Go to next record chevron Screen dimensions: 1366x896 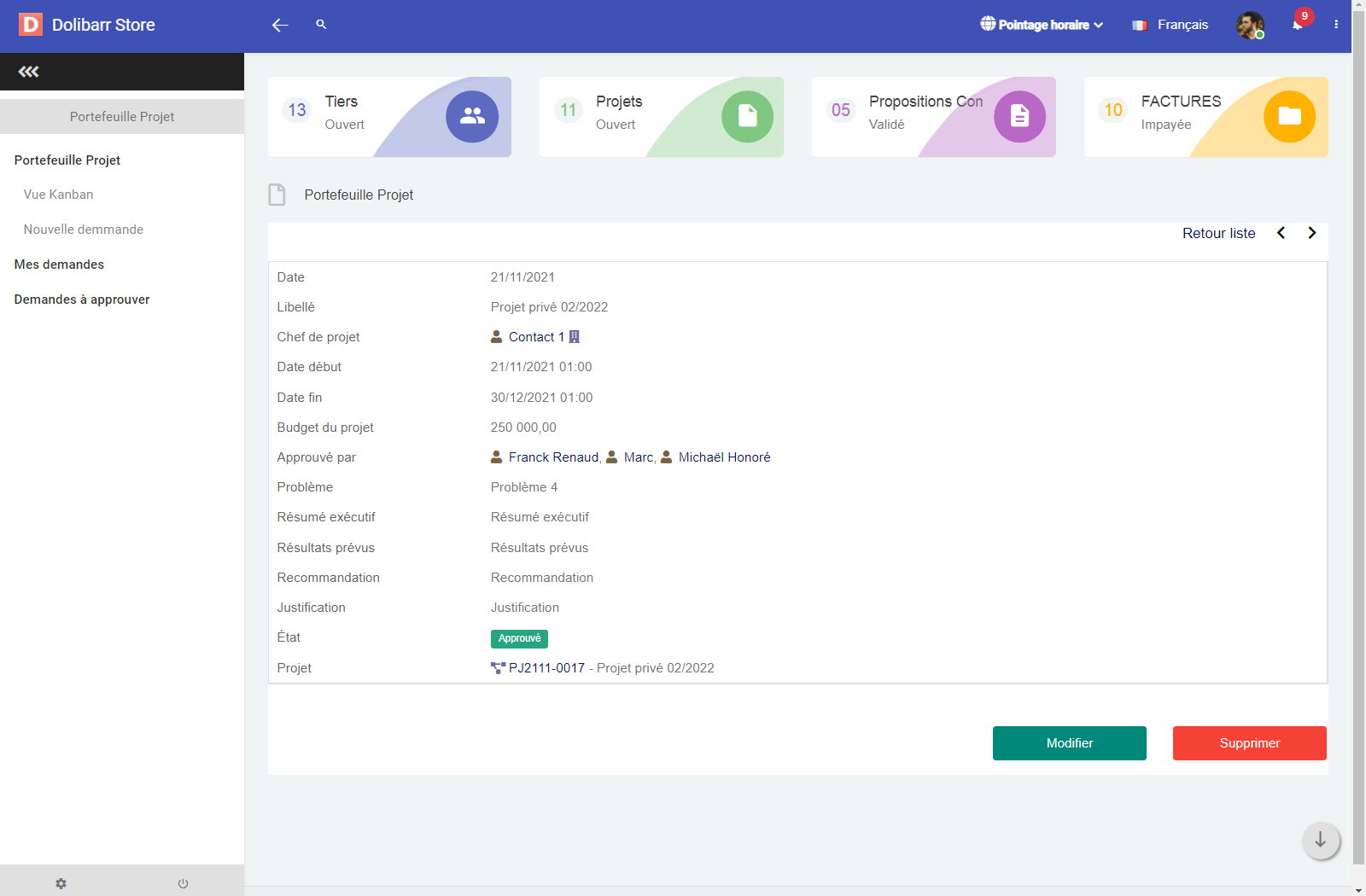[x=1312, y=233]
